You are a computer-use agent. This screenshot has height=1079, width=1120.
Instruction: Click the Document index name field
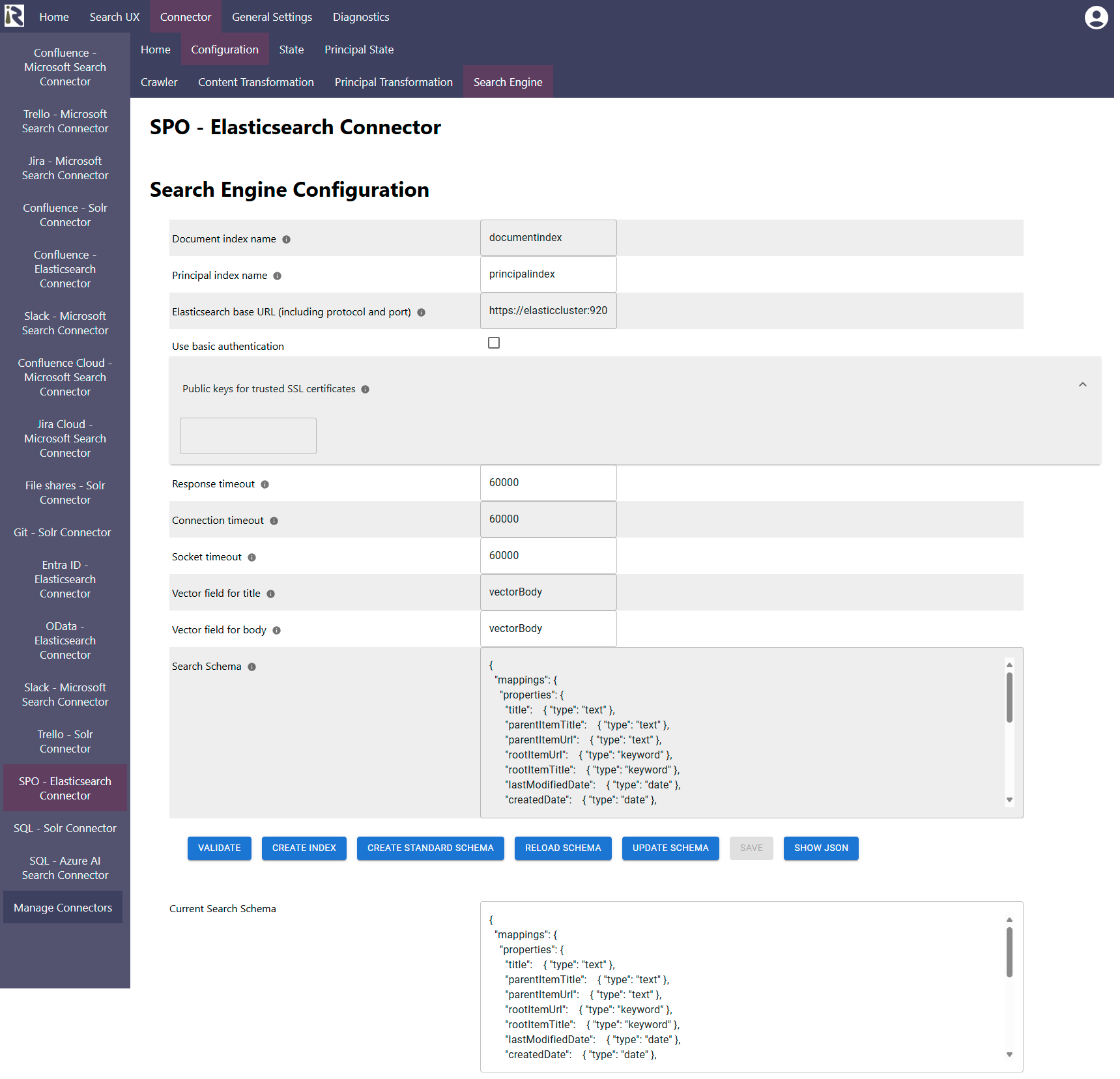coord(549,238)
